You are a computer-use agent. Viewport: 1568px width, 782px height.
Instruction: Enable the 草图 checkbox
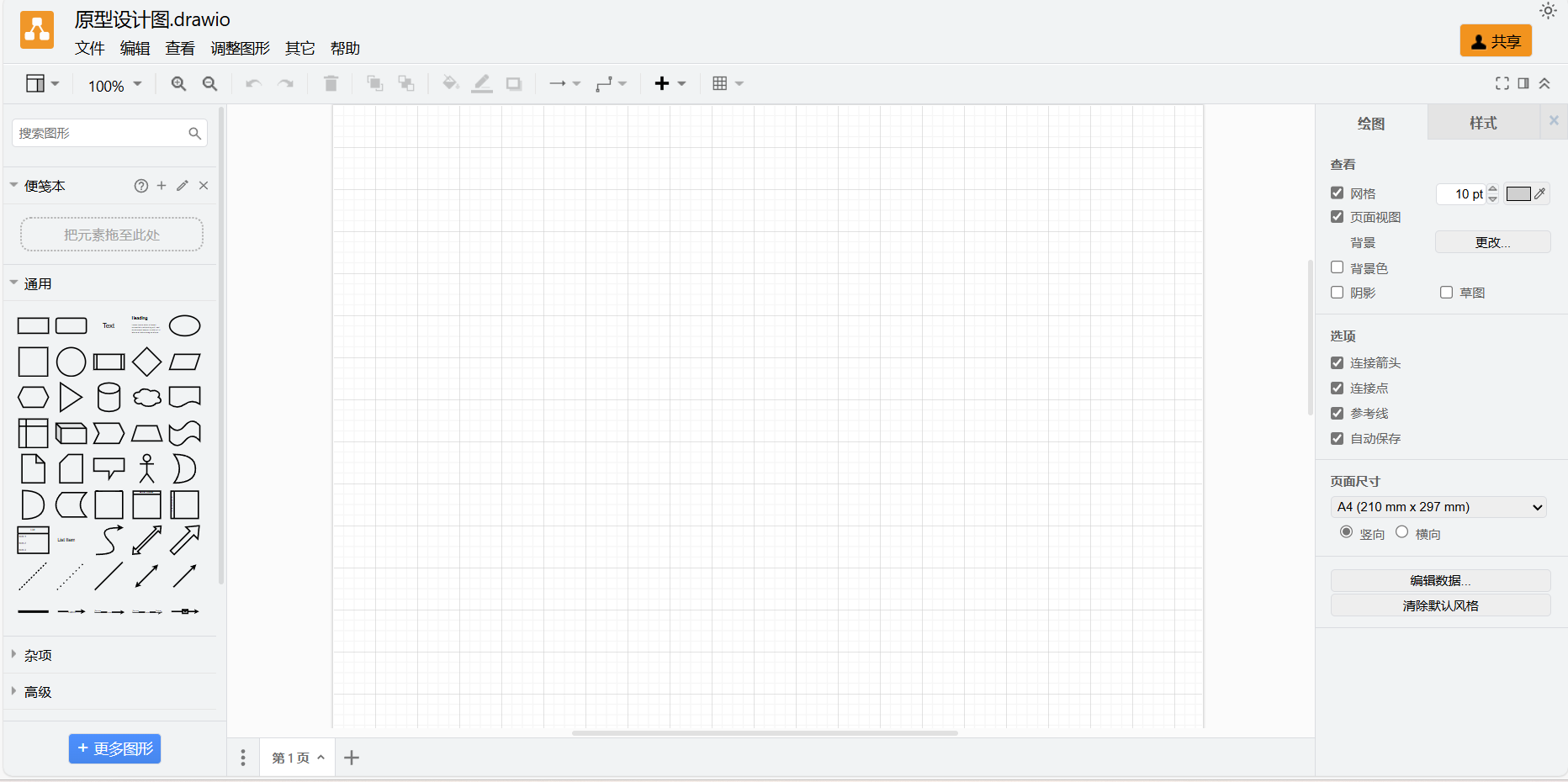point(1447,292)
